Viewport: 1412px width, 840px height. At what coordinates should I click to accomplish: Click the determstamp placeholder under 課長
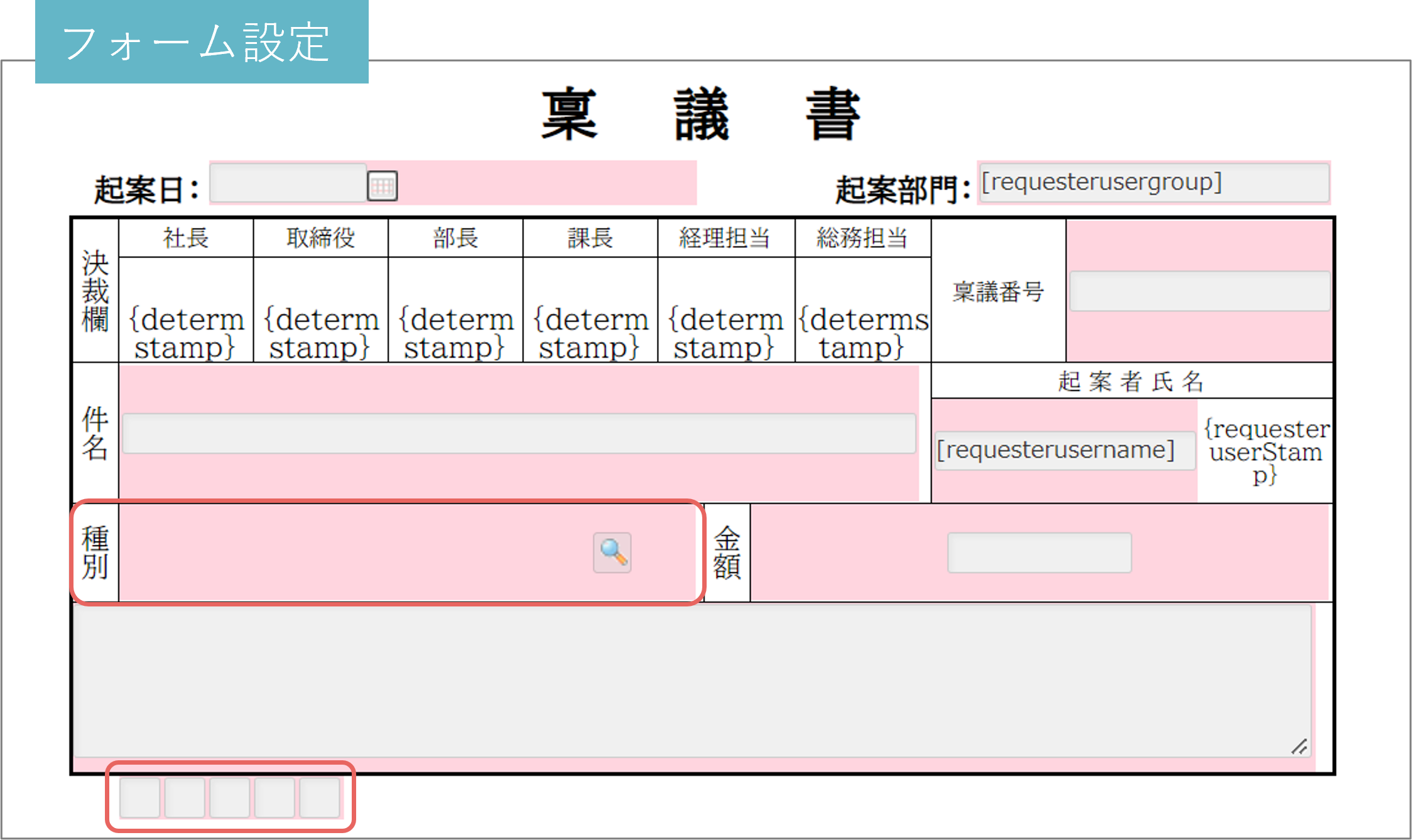590,333
